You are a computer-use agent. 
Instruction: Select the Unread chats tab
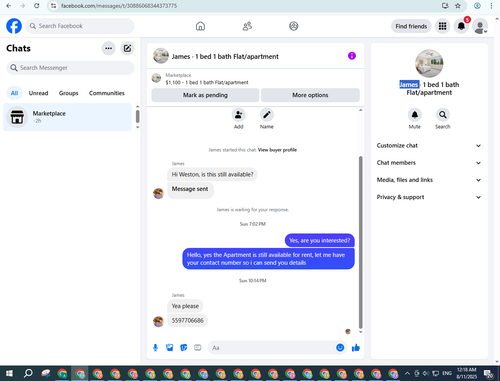(x=38, y=93)
